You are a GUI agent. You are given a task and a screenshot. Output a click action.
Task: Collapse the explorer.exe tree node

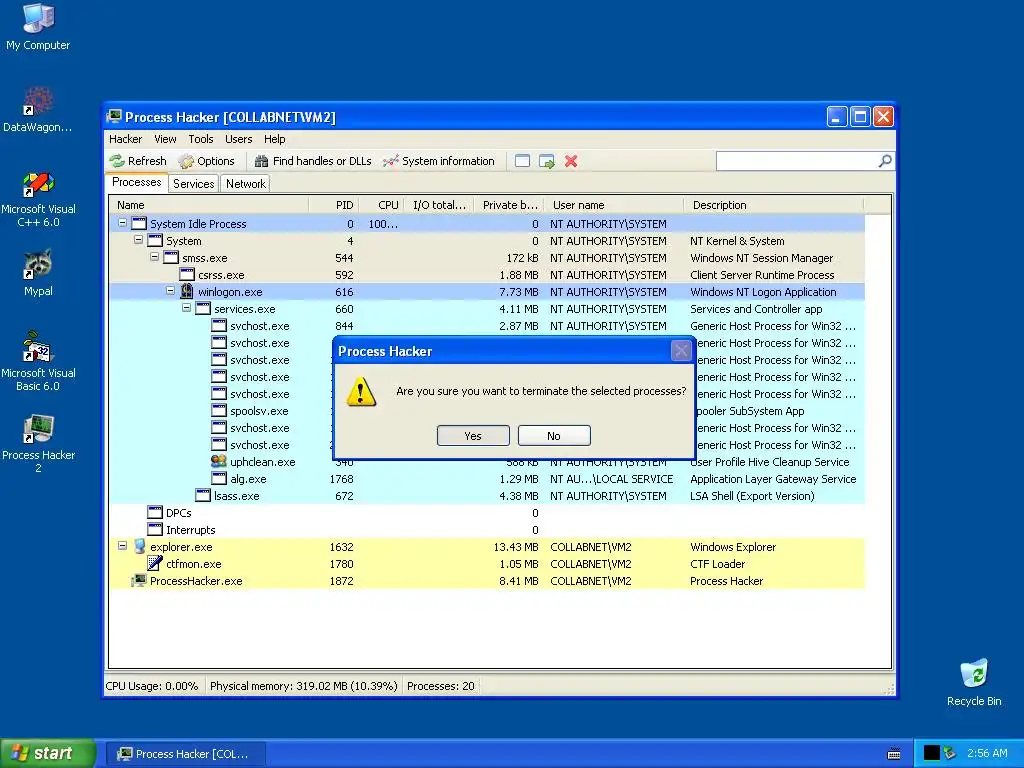(x=122, y=545)
